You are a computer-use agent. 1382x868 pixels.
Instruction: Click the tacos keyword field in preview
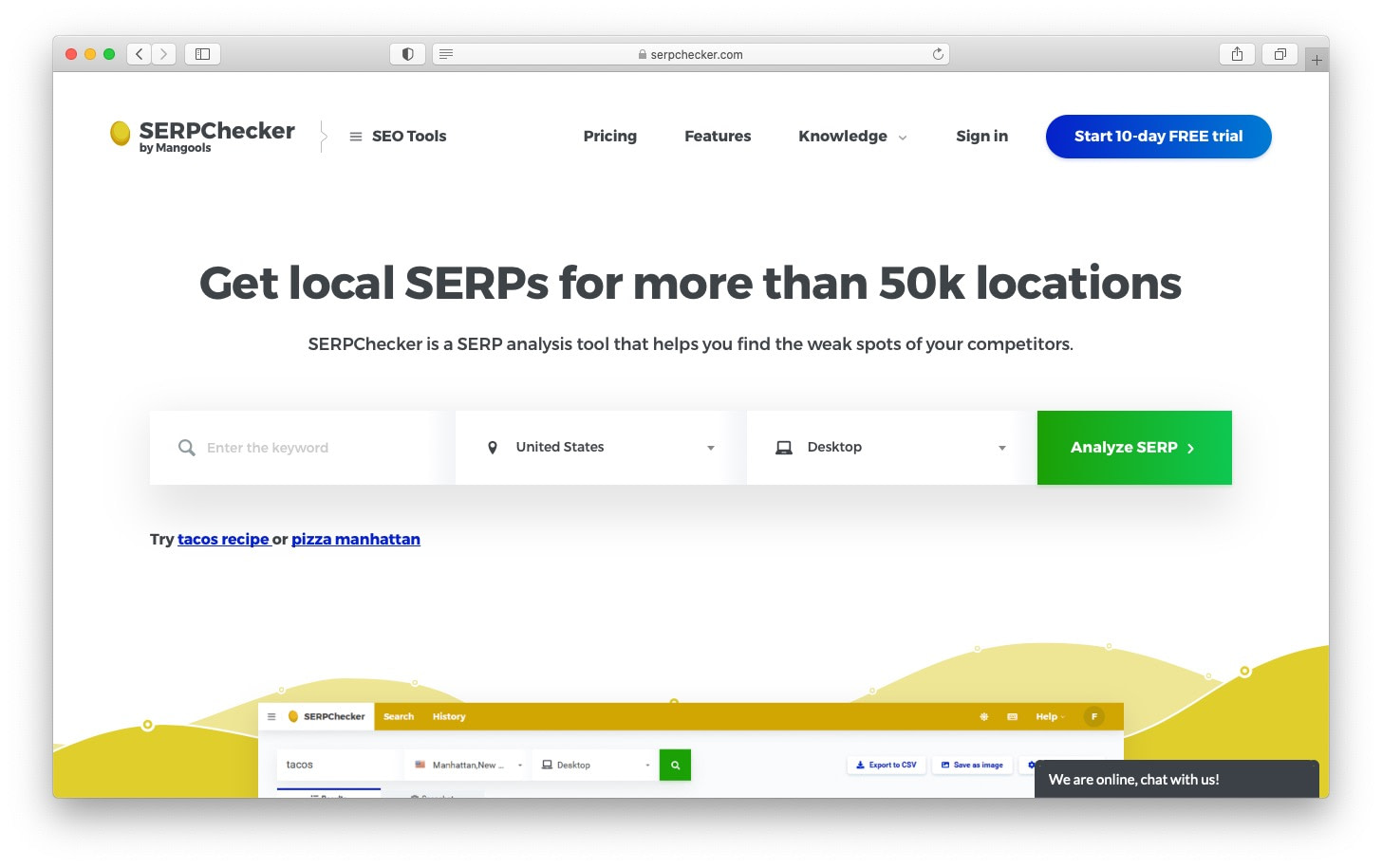[338, 765]
